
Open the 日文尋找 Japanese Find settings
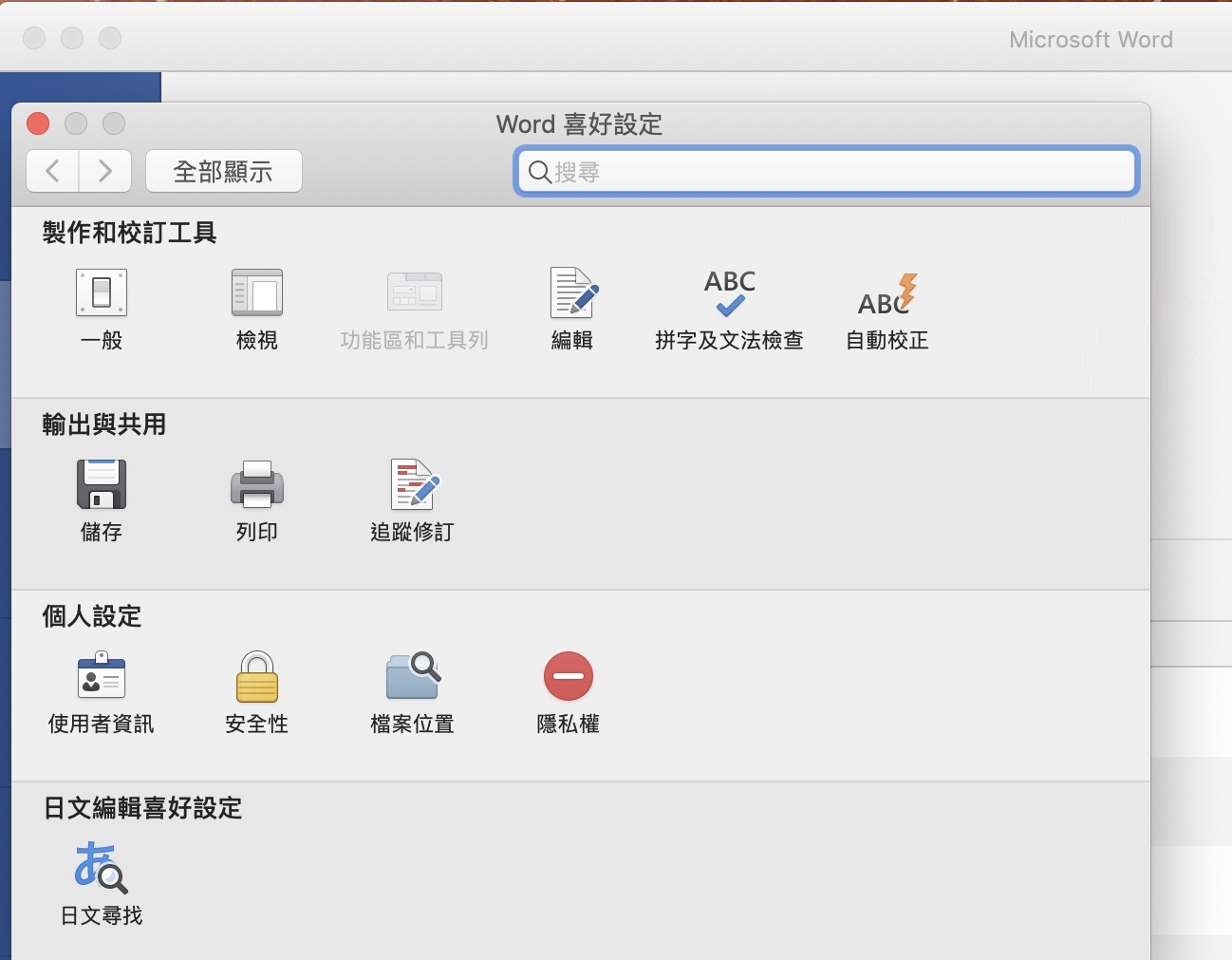coord(102,868)
